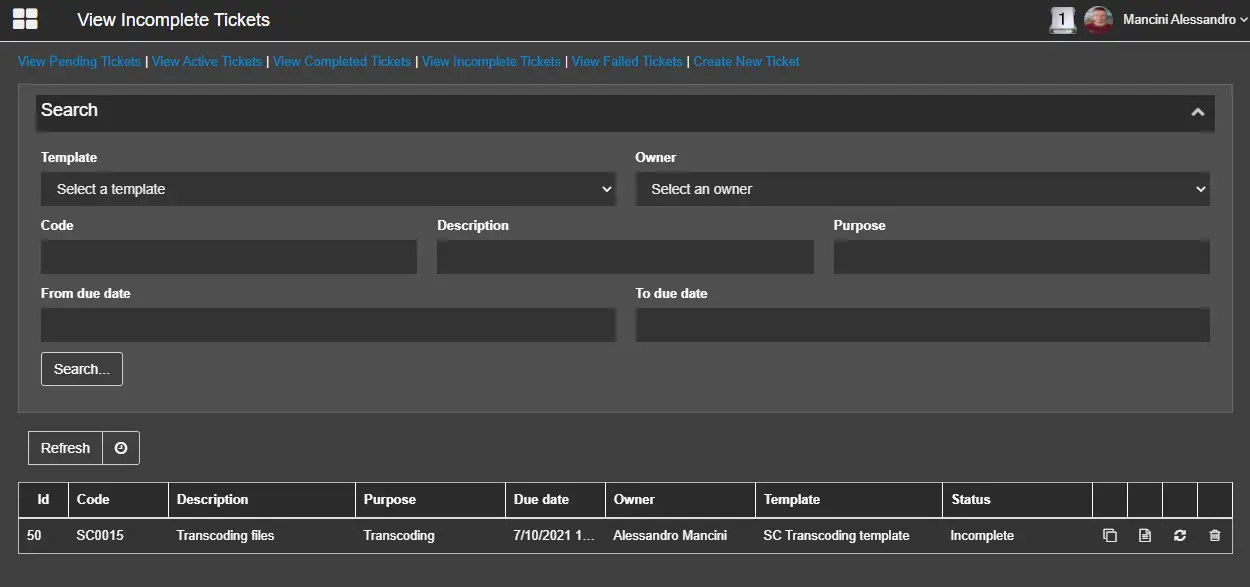The image size is (1250, 587).
Task: Click the Create New Ticket link
Action: [746, 62]
